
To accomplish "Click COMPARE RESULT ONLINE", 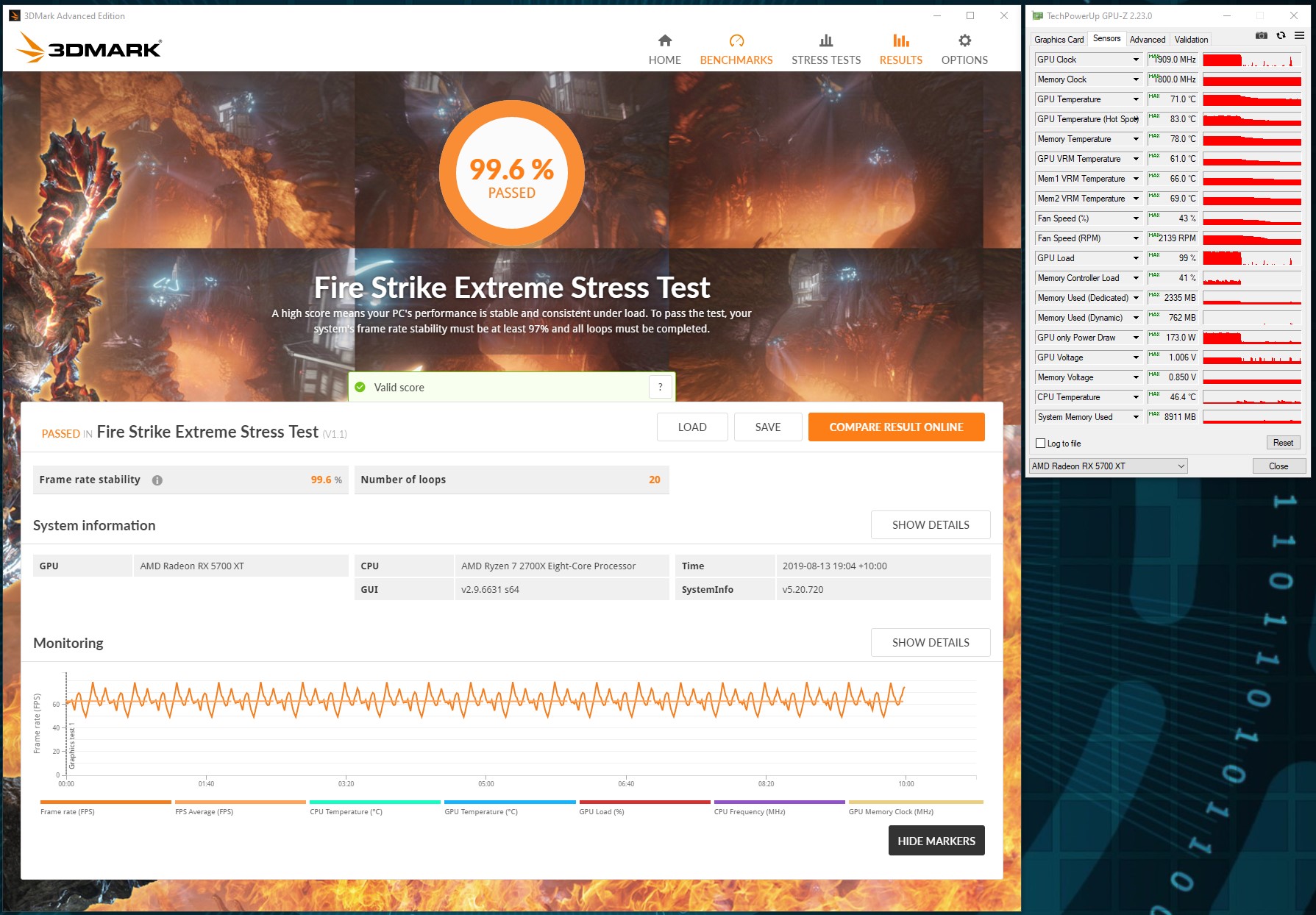I will pyautogui.click(x=896, y=427).
